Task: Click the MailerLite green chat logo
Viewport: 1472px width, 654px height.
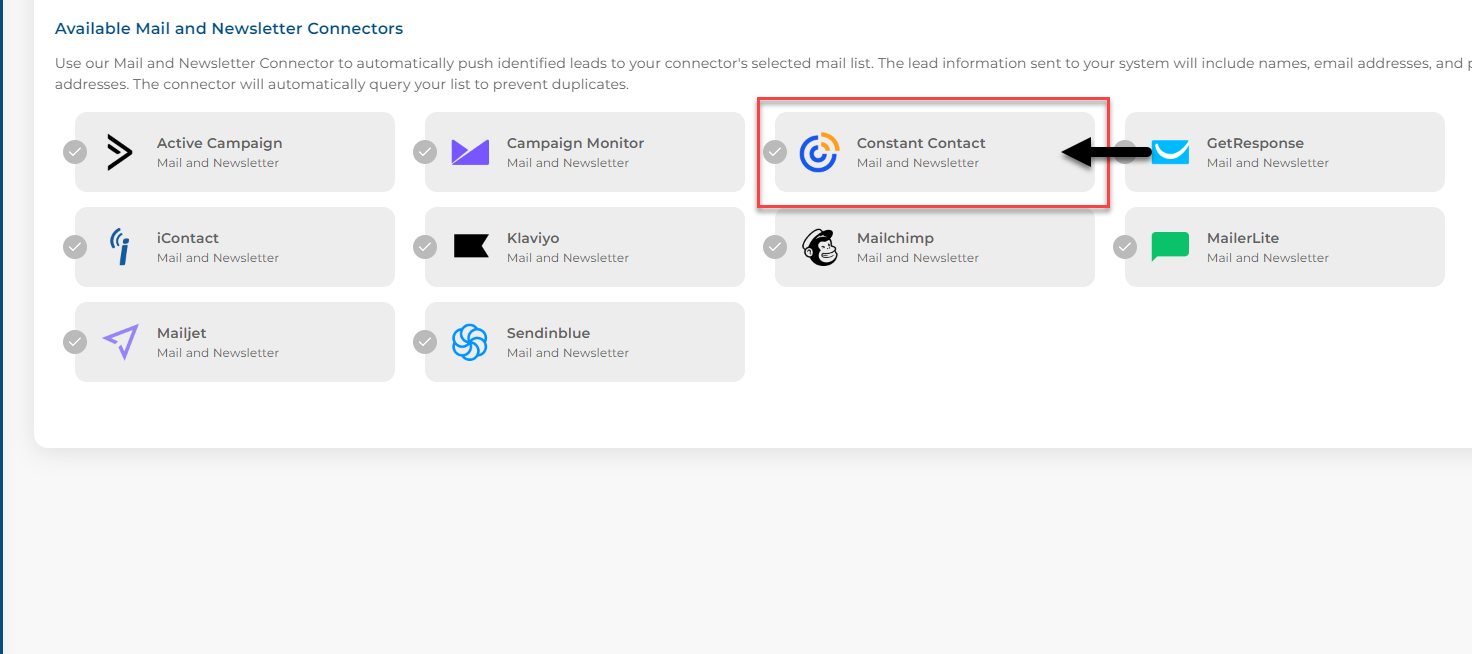Action: 1170,247
